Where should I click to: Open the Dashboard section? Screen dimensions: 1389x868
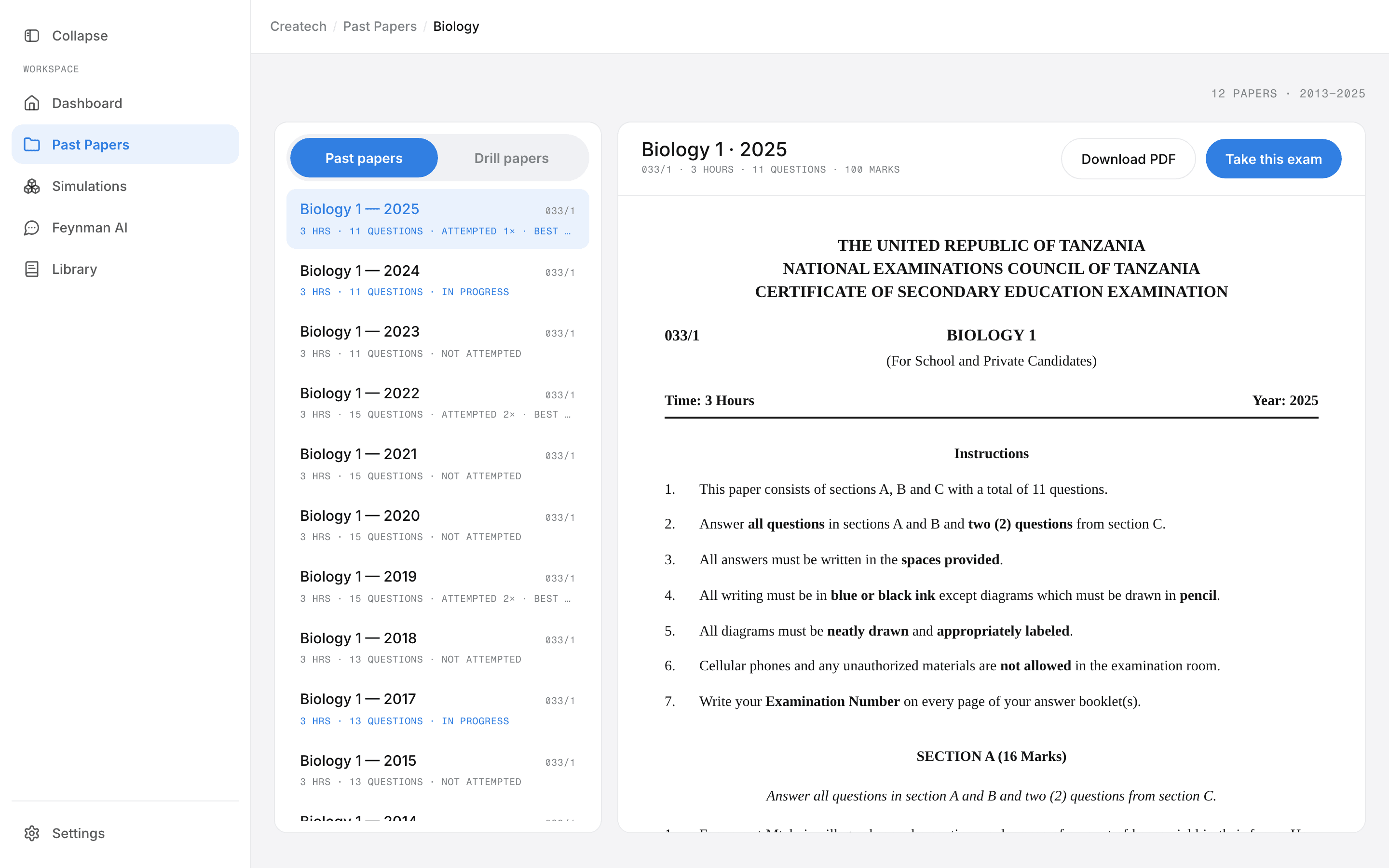pos(125,103)
